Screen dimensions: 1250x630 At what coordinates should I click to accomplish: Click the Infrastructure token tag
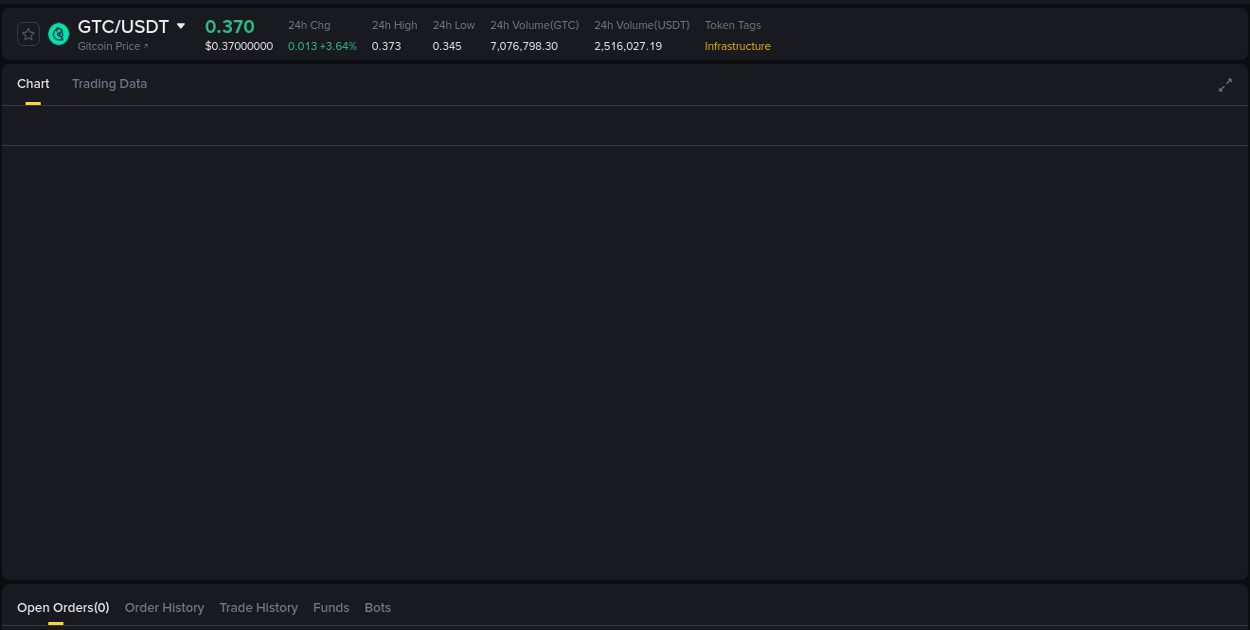(737, 46)
